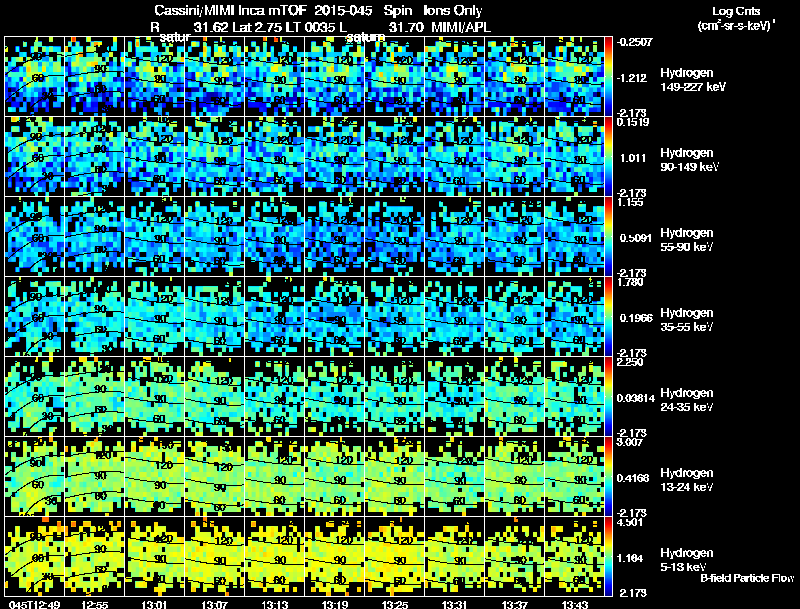Click the color bar beside Hydrogen 24-35 keV

(608, 396)
